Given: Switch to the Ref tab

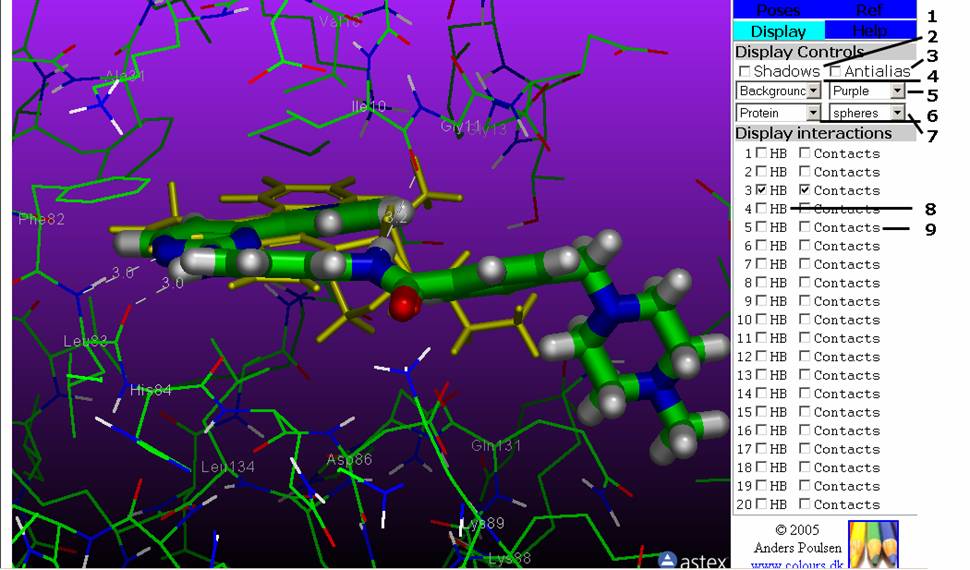Looking at the screenshot, I should [x=870, y=9].
